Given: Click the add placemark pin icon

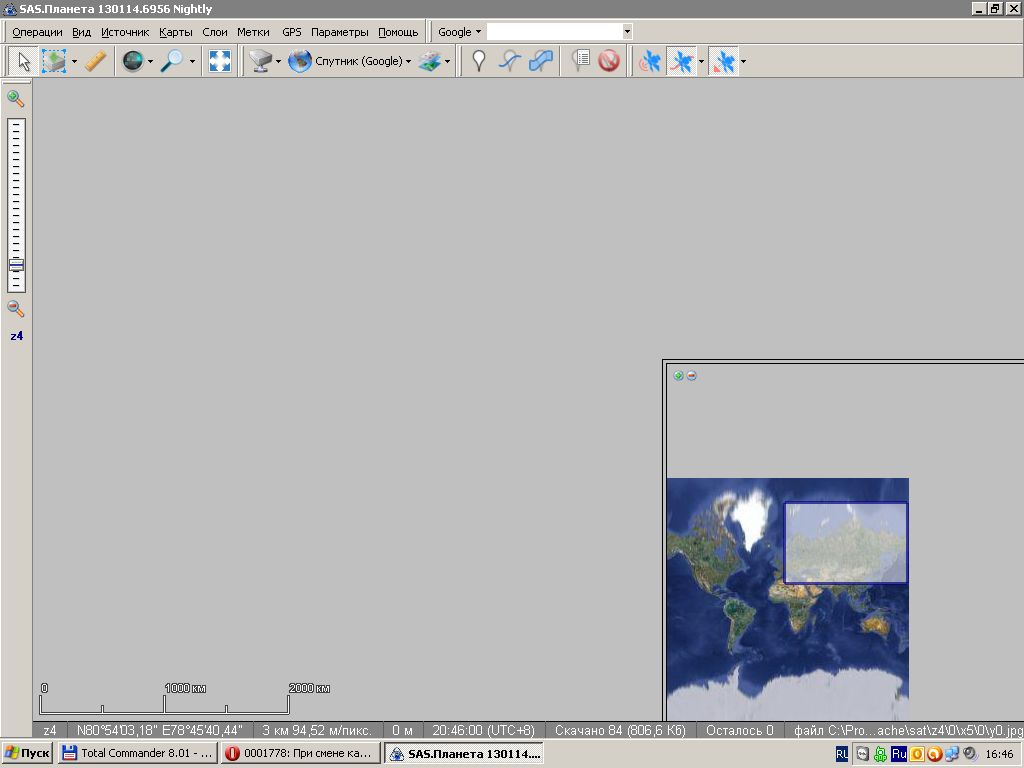Looking at the screenshot, I should click(479, 62).
